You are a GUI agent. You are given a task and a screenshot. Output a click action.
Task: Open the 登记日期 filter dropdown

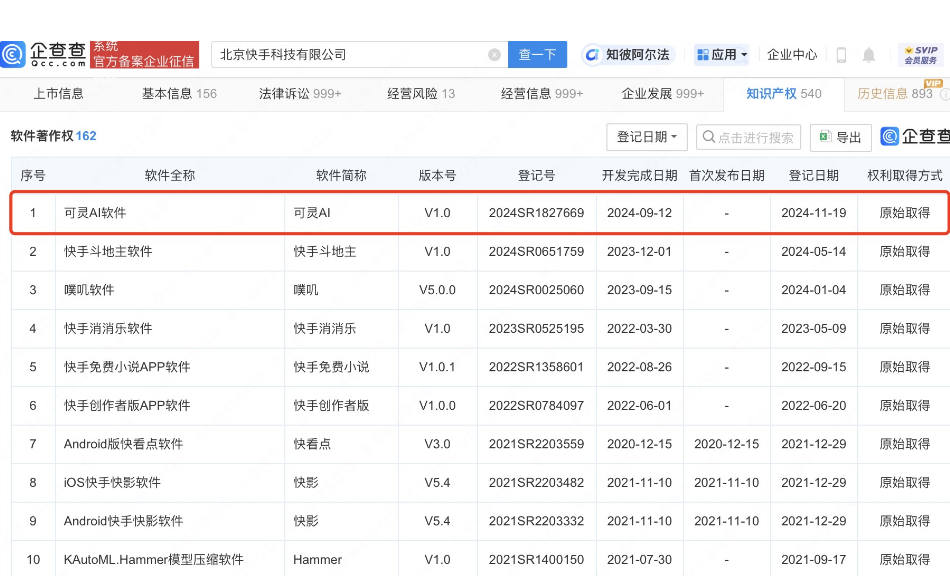tap(647, 137)
